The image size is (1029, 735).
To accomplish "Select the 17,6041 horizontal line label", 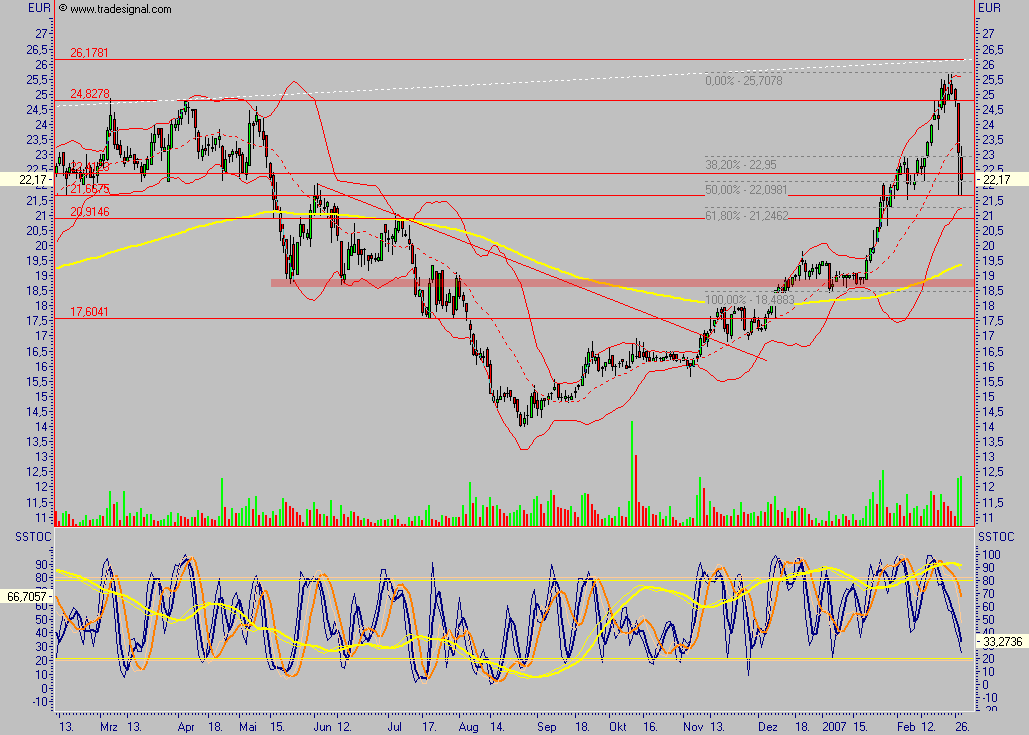I will (x=89, y=312).
